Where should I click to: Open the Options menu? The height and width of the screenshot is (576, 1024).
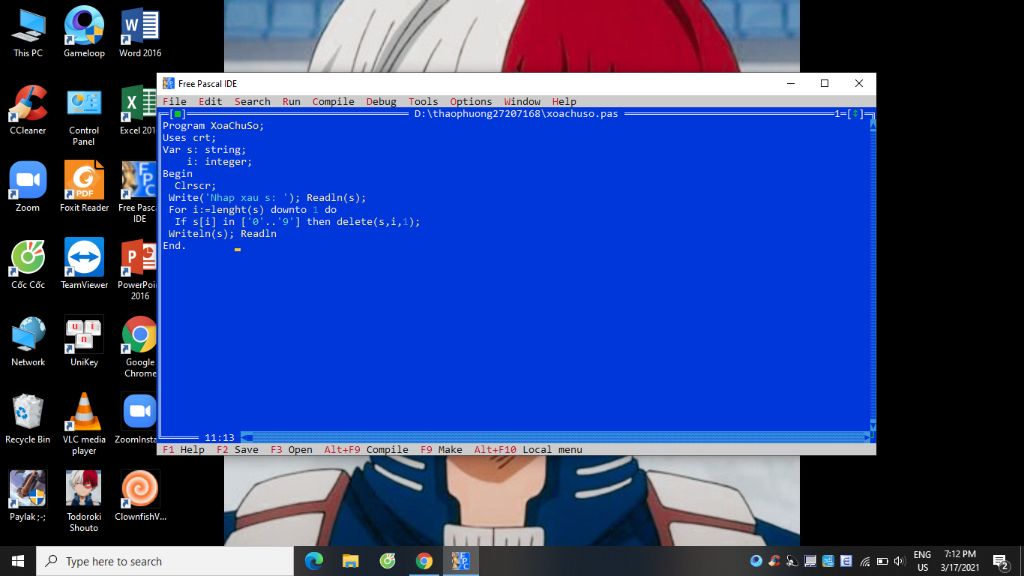(x=471, y=101)
